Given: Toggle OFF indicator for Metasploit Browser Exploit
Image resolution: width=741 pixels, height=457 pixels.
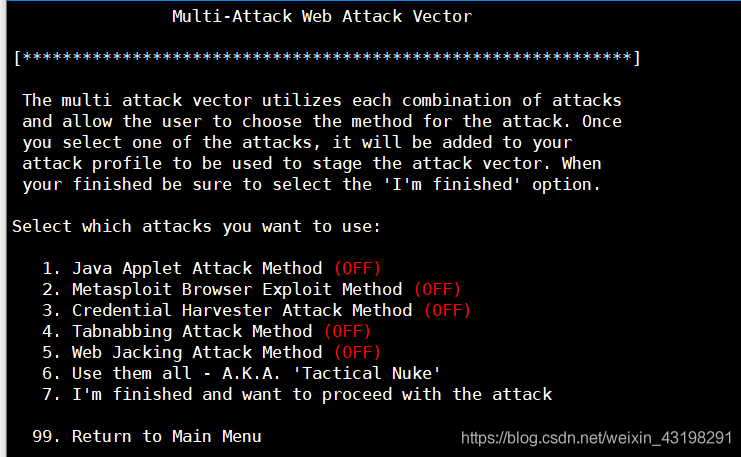Looking at the screenshot, I should pos(438,289).
